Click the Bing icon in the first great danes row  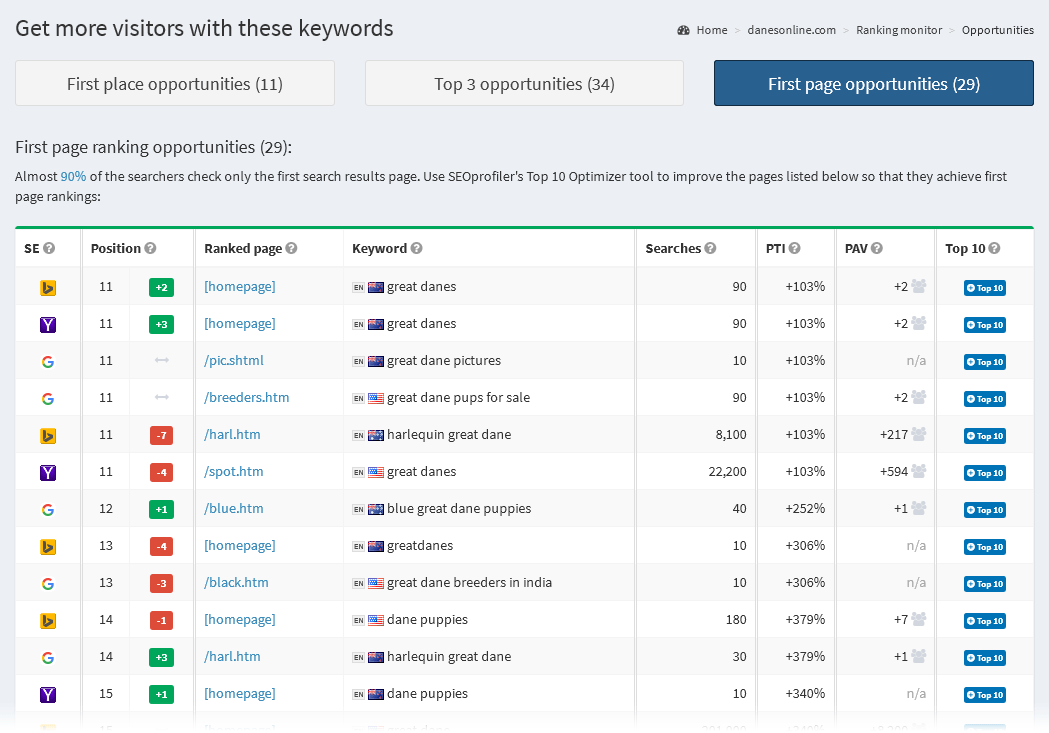(47, 287)
